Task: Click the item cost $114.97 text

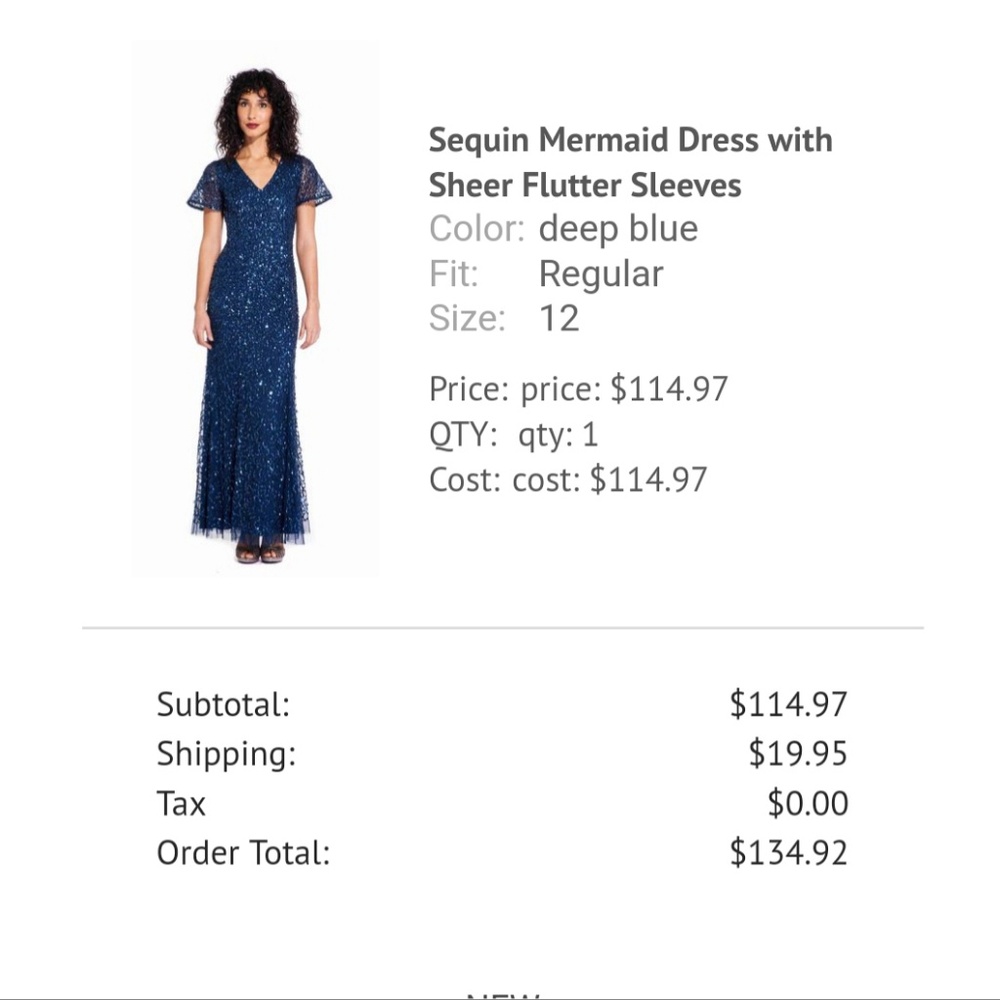Action: coord(648,480)
